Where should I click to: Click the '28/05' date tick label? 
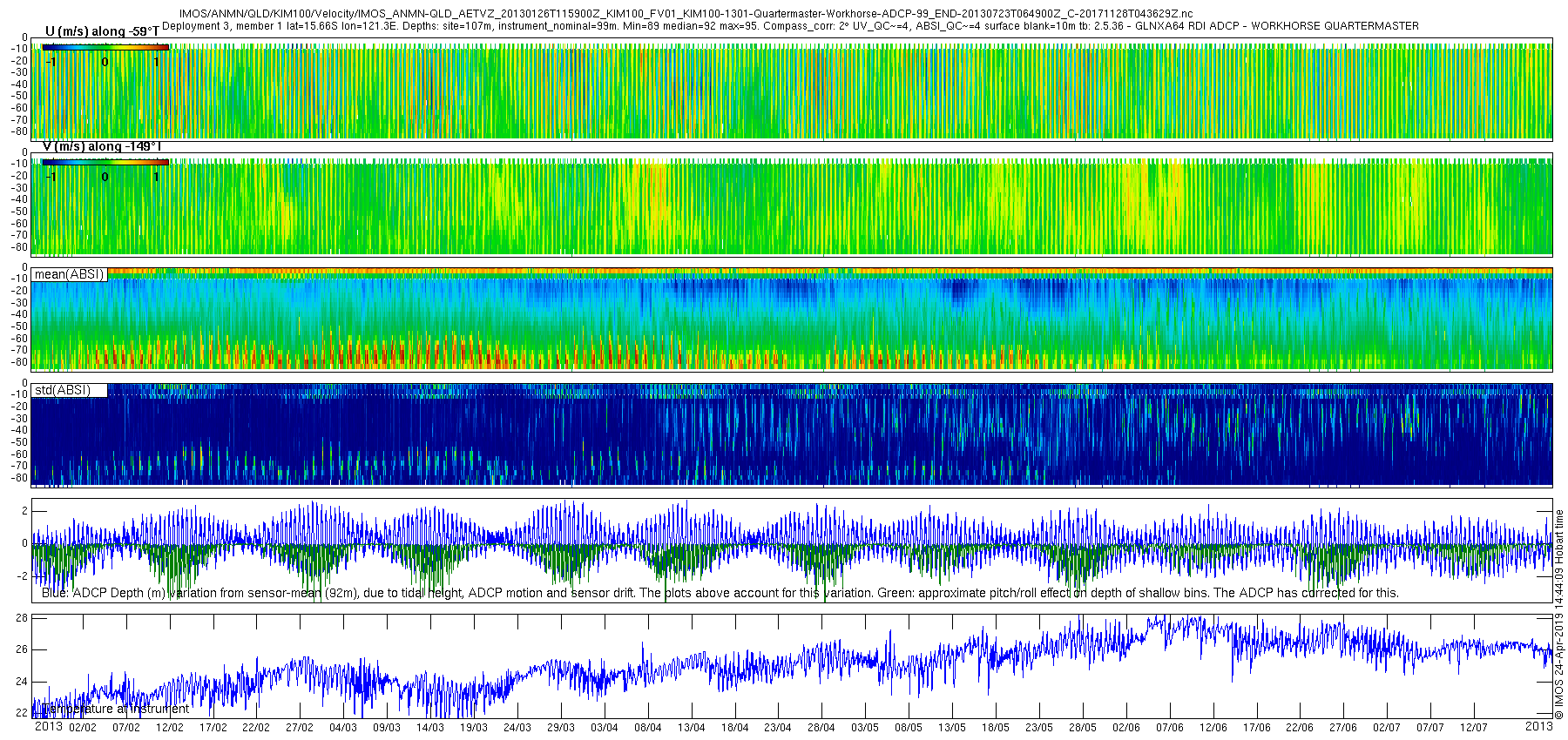(1083, 728)
